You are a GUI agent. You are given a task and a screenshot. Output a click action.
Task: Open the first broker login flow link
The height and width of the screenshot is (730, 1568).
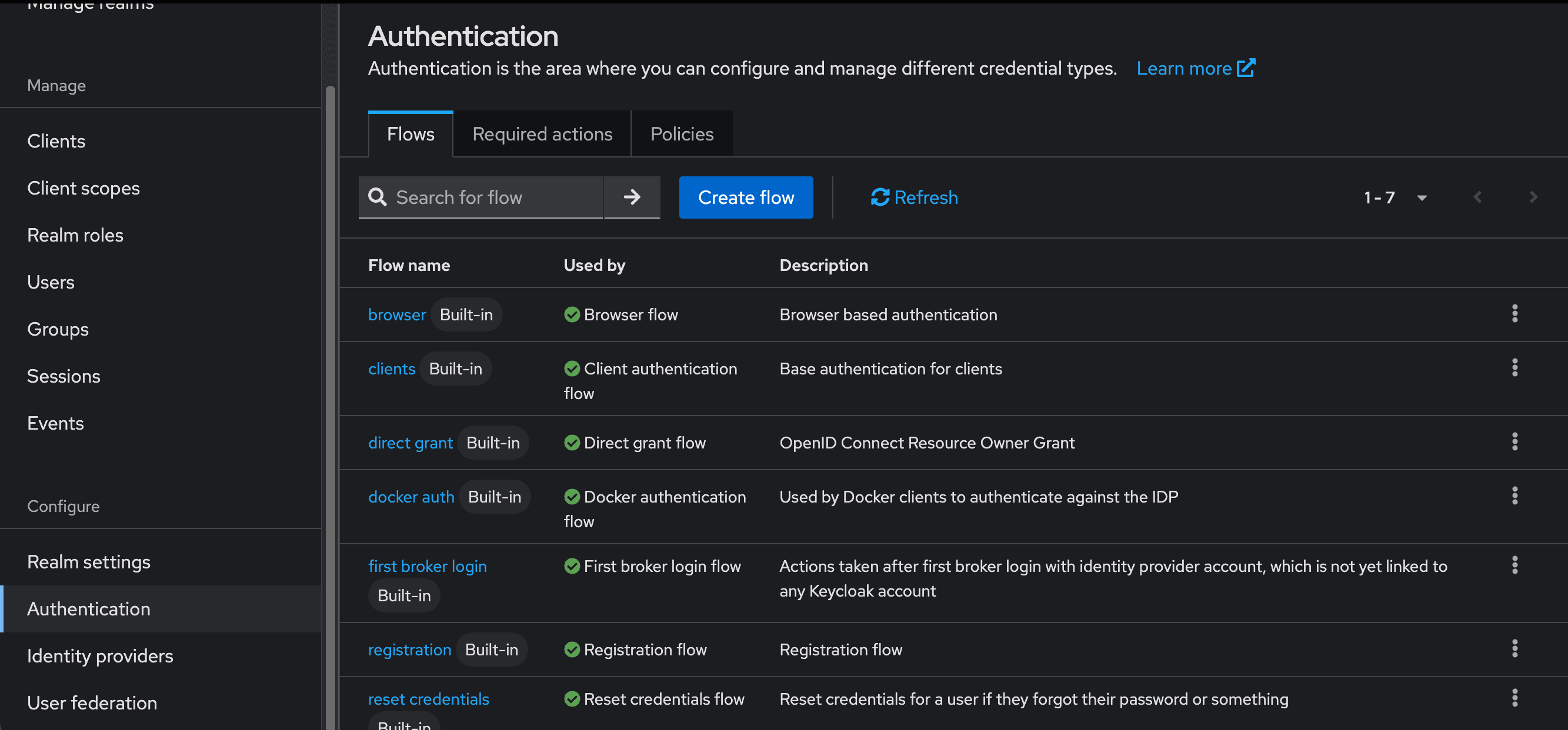428,566
